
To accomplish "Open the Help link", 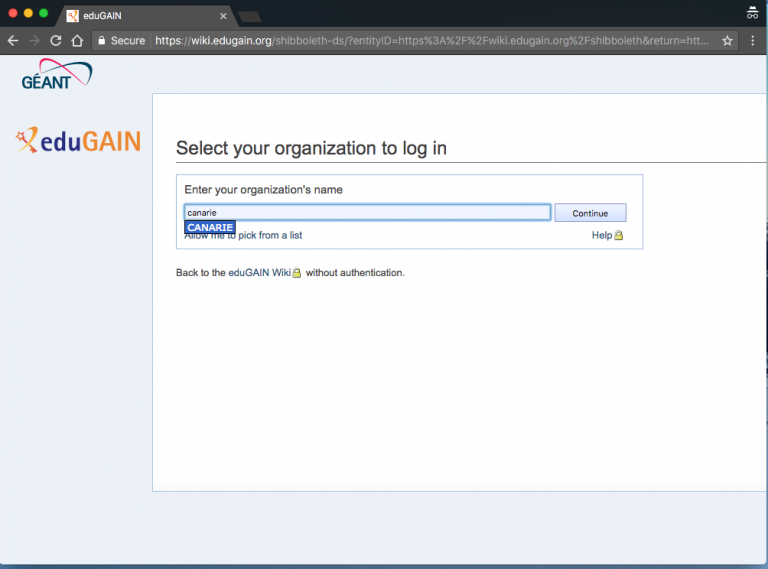I will click(x=601, y=235).
